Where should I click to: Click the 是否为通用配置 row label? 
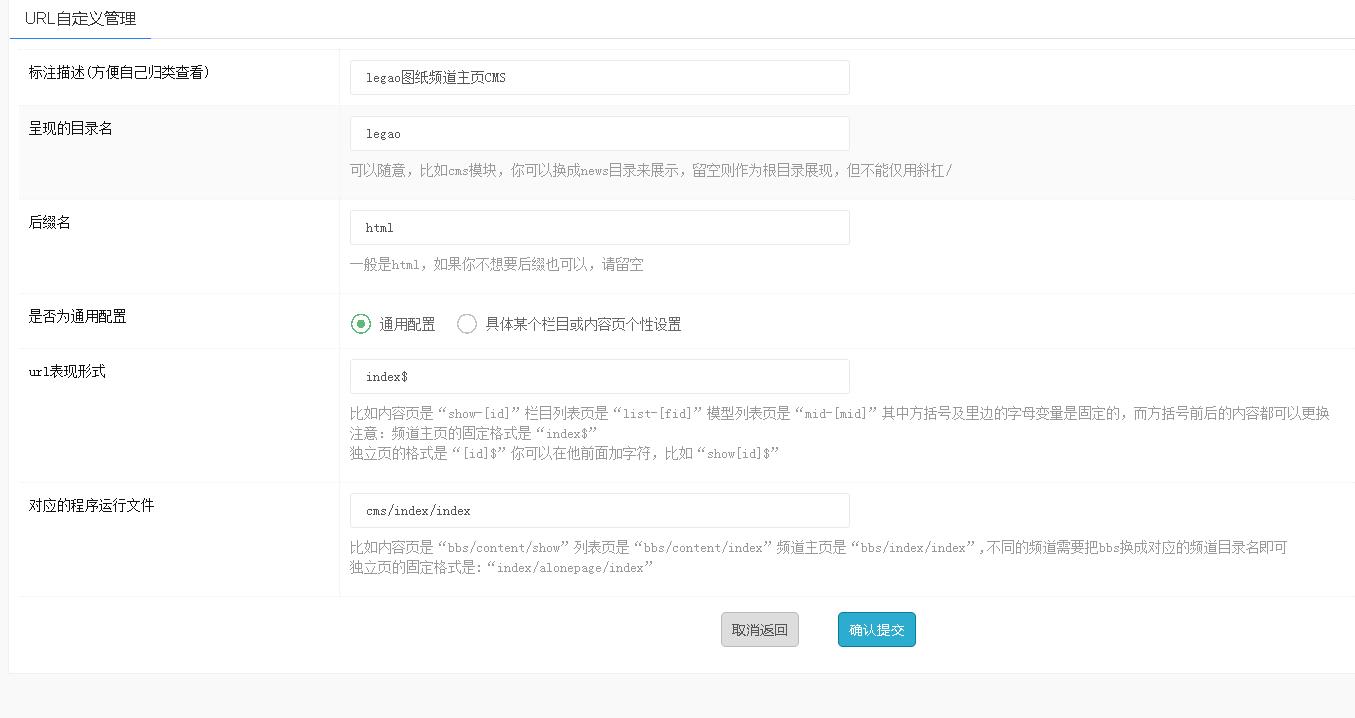[x=77, y=317]
